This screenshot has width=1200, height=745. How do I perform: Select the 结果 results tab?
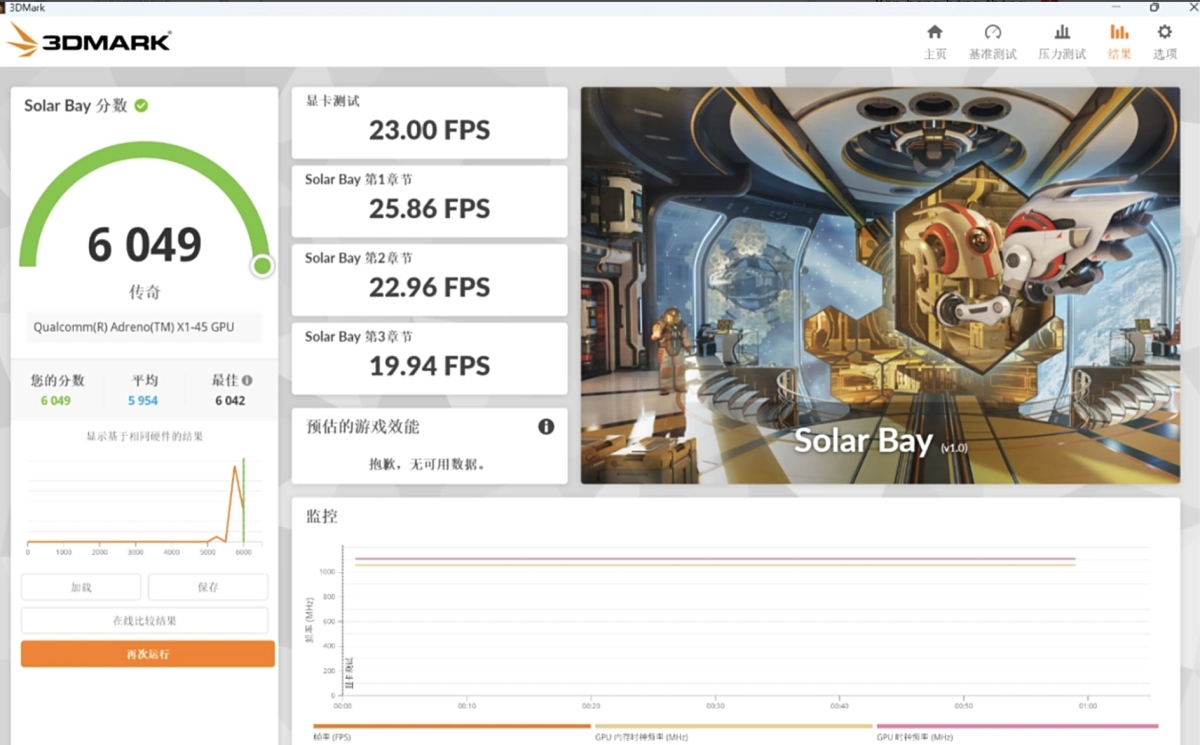point(1119,42)
